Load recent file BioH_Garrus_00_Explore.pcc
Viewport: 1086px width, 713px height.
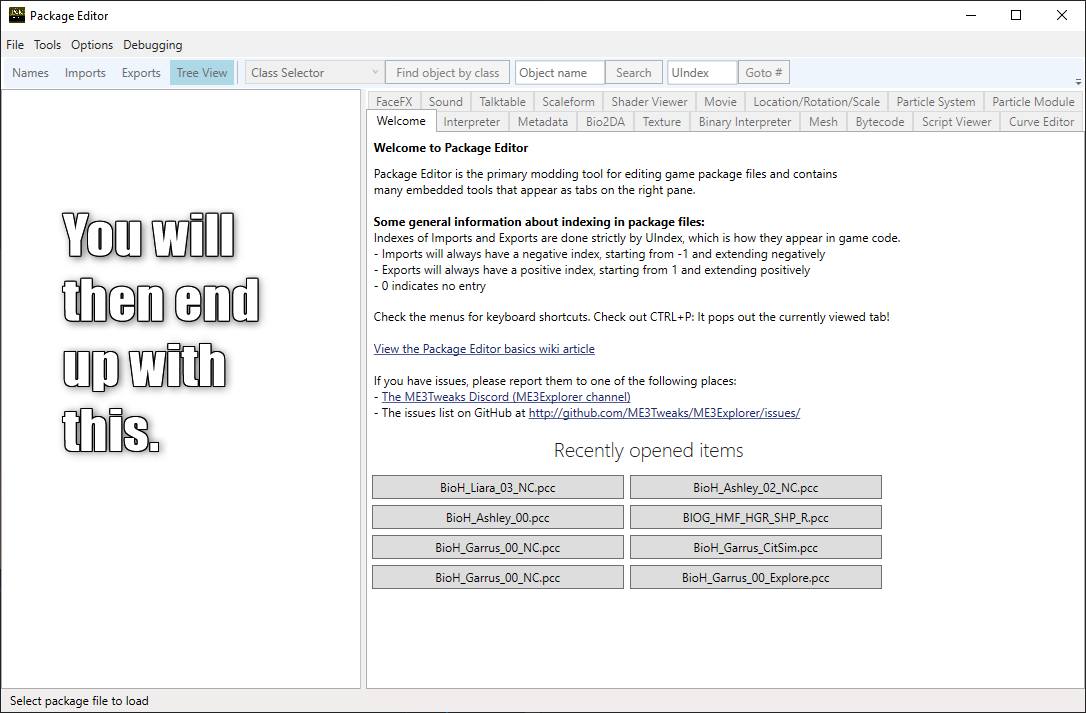click(x=756, y=577)
